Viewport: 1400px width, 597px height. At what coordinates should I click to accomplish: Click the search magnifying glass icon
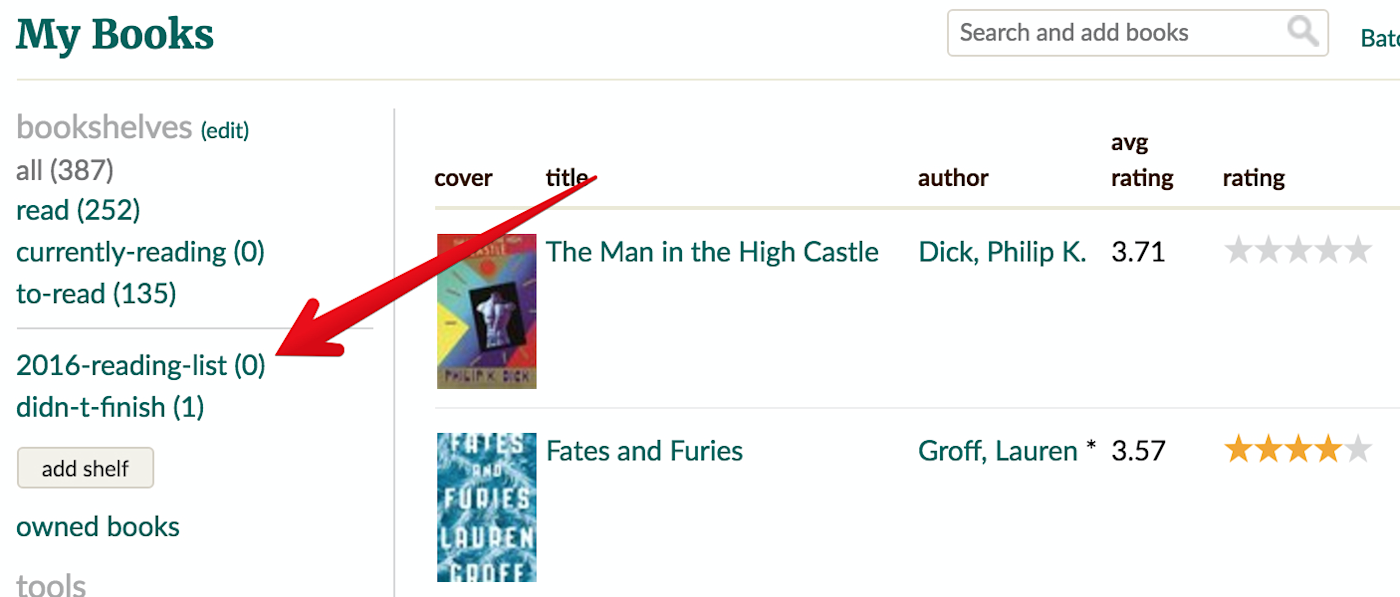(1303, 32)
